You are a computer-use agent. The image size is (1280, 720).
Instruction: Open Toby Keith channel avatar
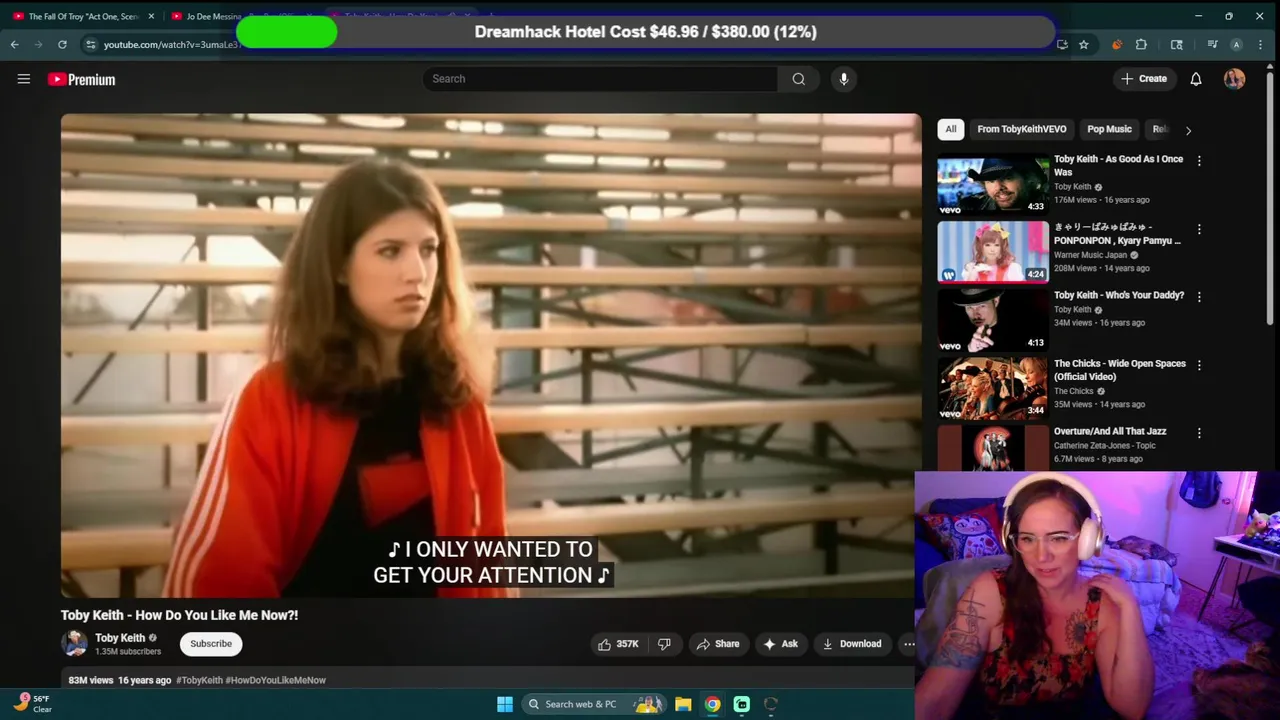point(74,644)
